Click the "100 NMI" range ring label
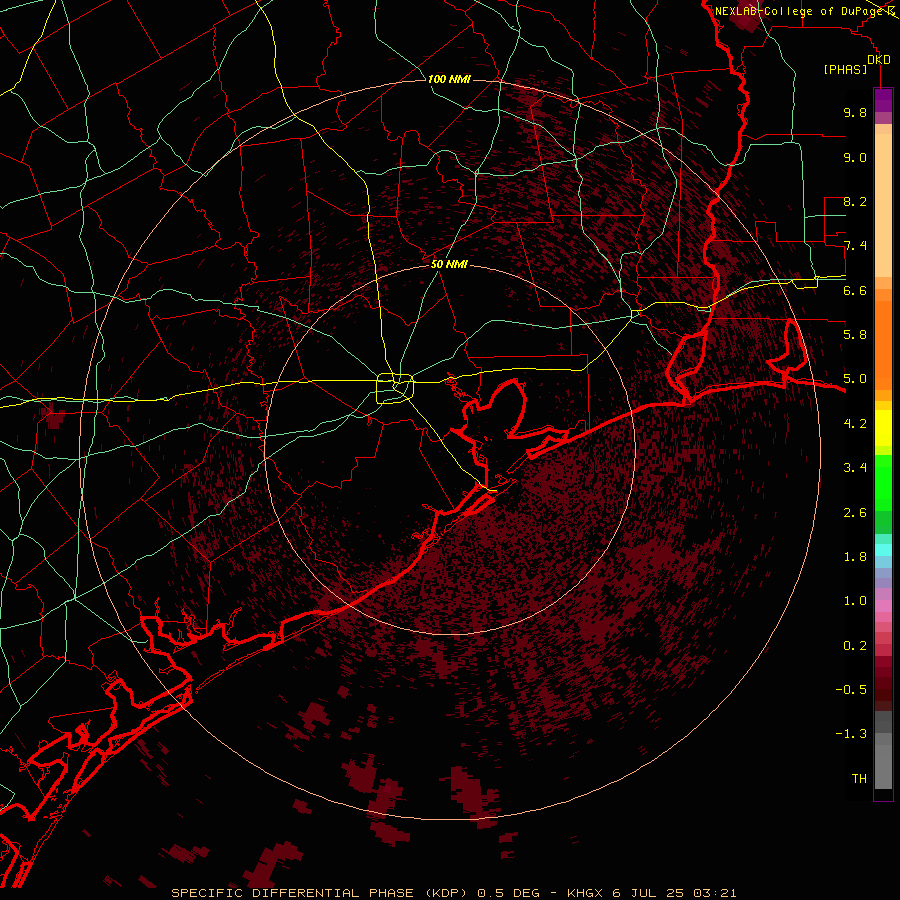 coord(449,79)
